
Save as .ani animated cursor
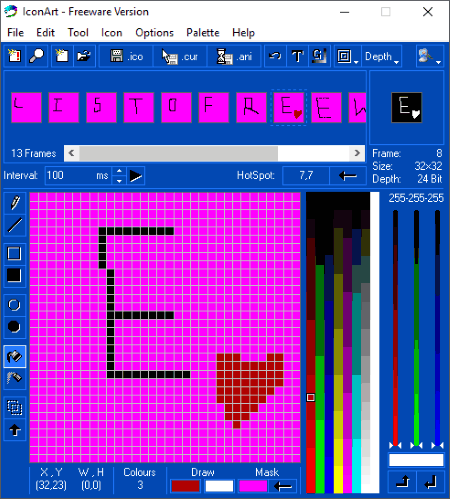click(x=234, y=56)
